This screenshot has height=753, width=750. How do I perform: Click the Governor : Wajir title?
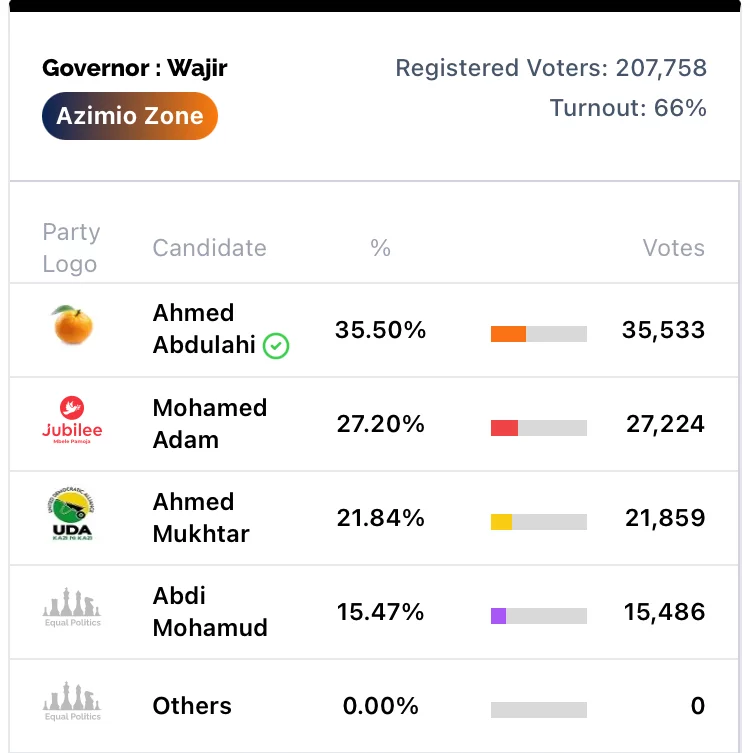pyautogui.click(x=134, y=68)
